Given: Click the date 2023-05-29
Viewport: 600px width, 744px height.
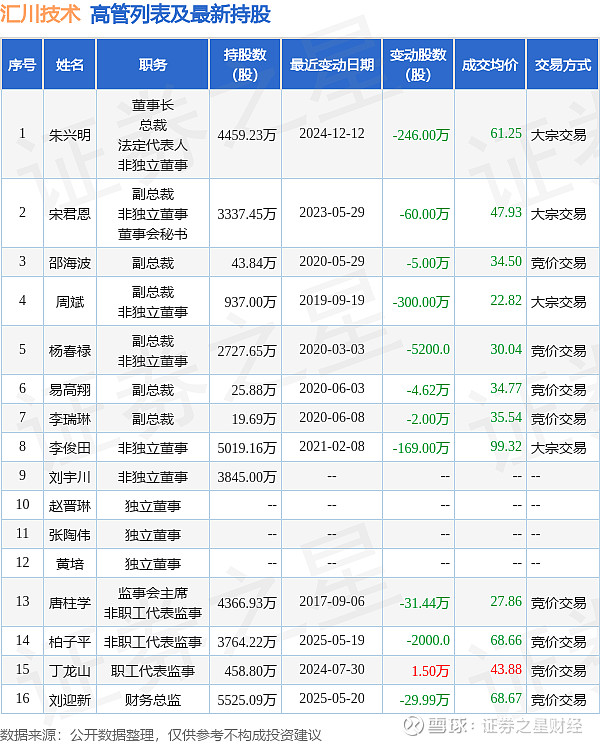Looking at the screenshot, I should coord(332,212).
